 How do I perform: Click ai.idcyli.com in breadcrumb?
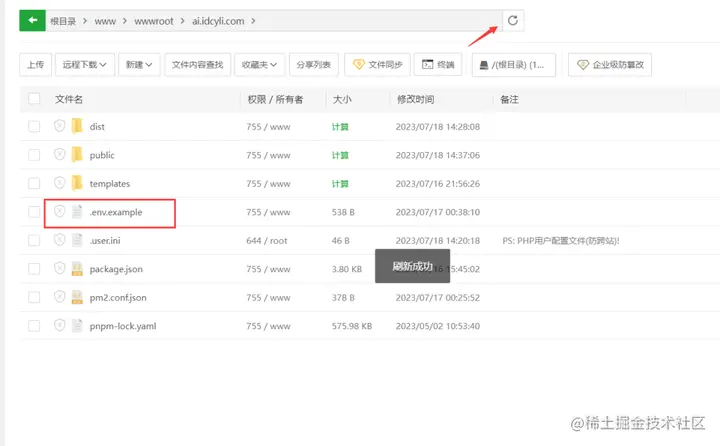click(x=218, y=21)
